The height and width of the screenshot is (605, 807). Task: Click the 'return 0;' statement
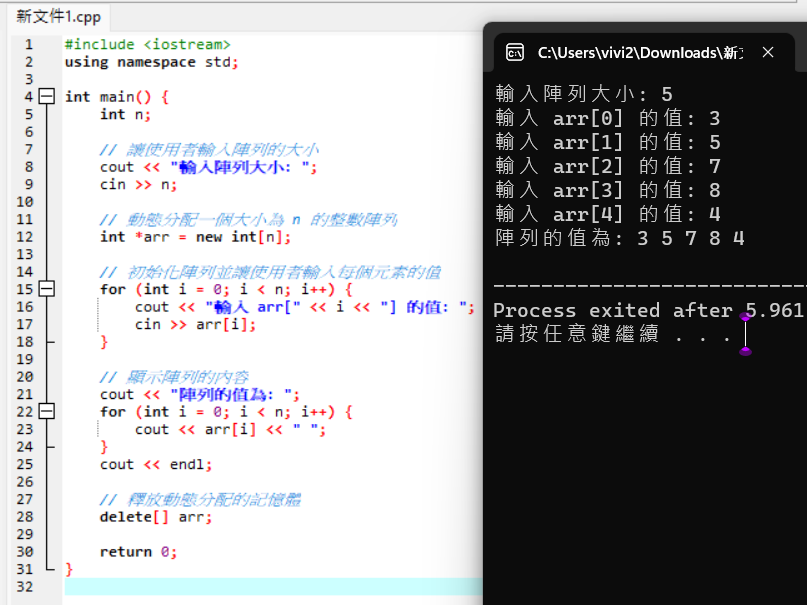[138, 551]
